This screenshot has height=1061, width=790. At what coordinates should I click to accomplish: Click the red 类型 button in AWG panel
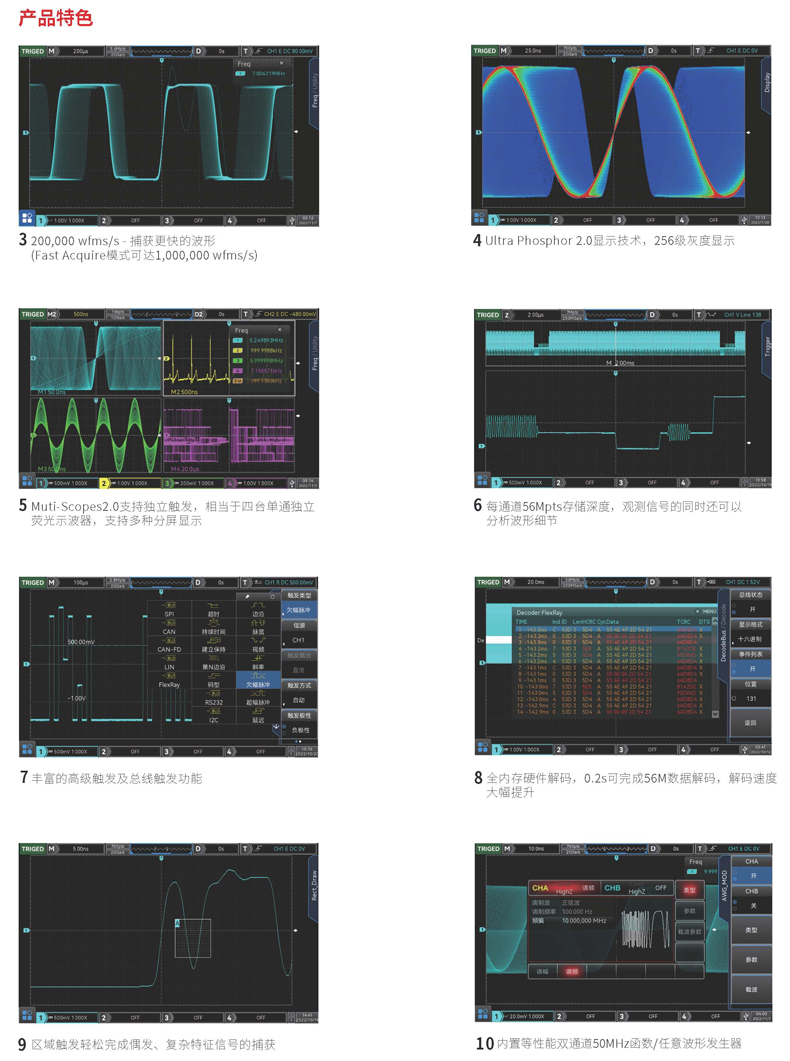(690, 890)
